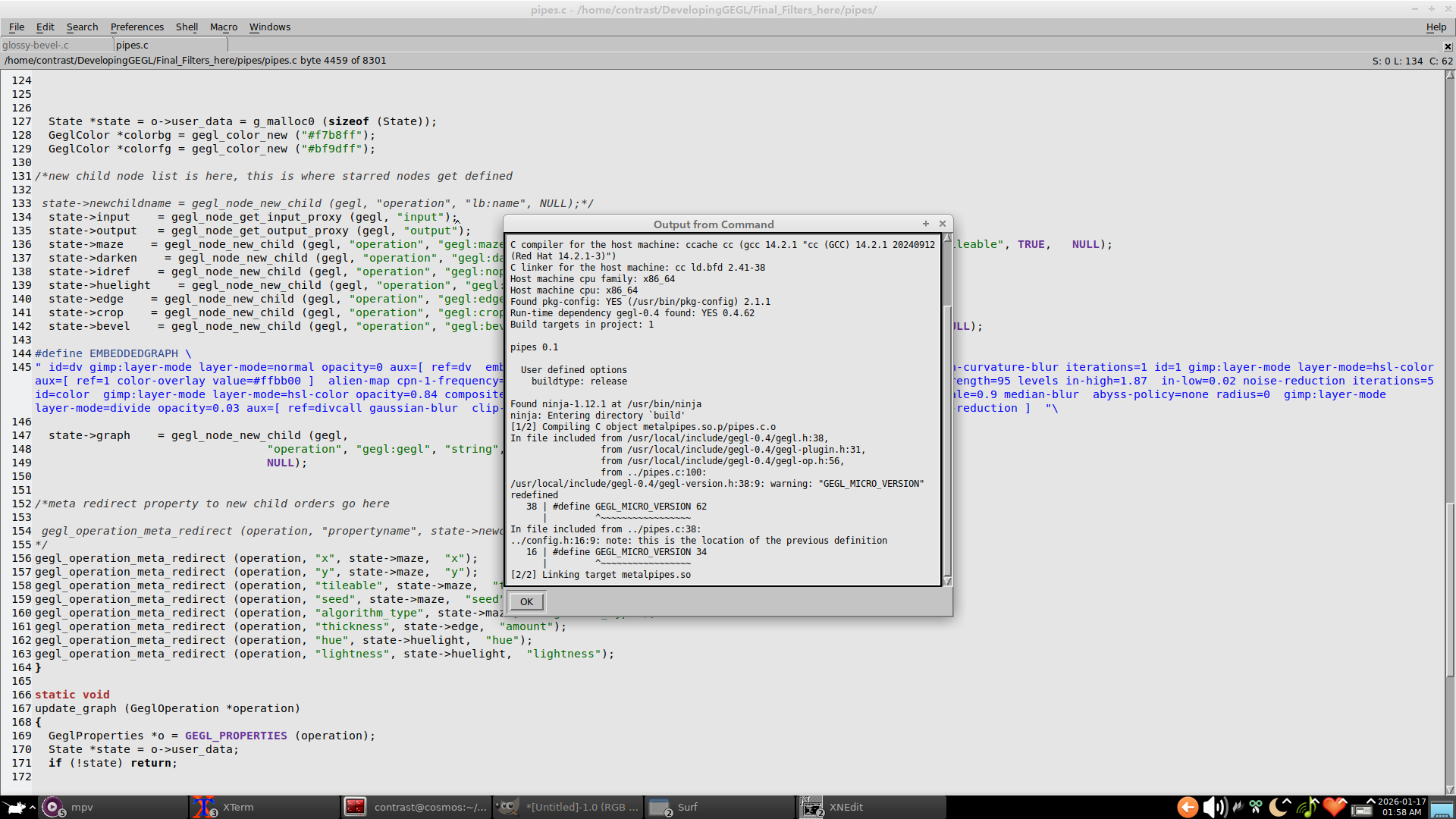Open the mpv taskbar entry
Image resolution: width=1456 pixels, height=819 pixels.
82,807
